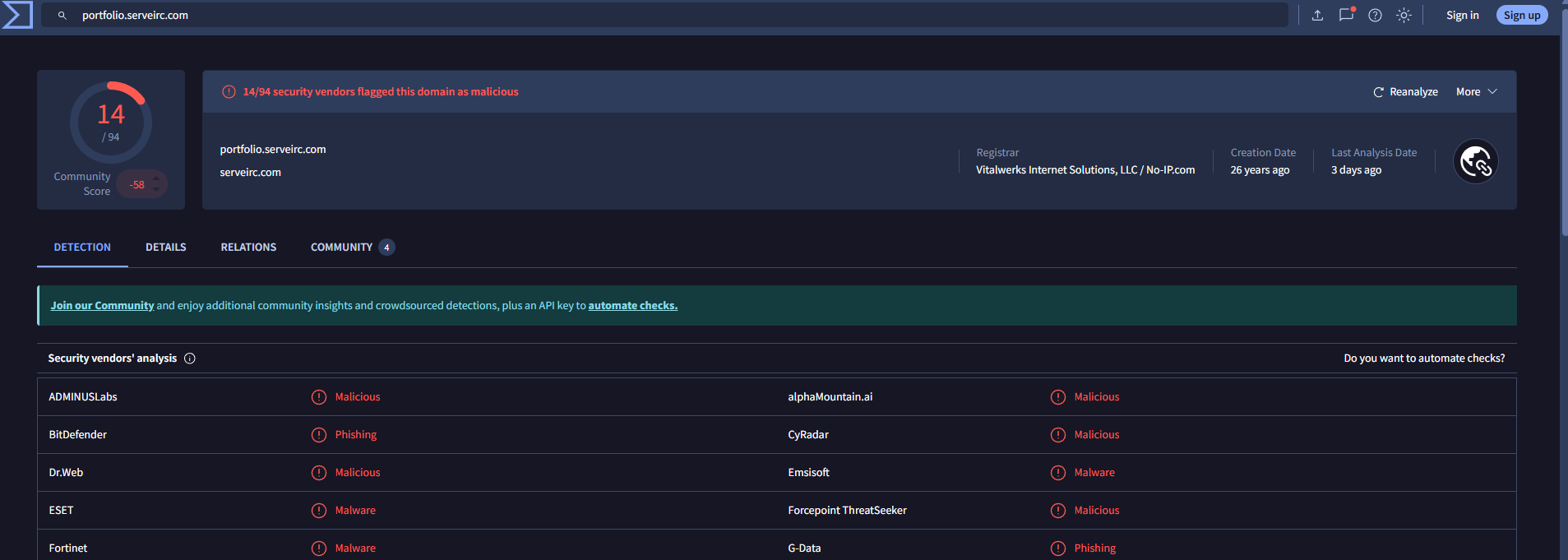Expand the More dropdown

tap(1477, 91)
